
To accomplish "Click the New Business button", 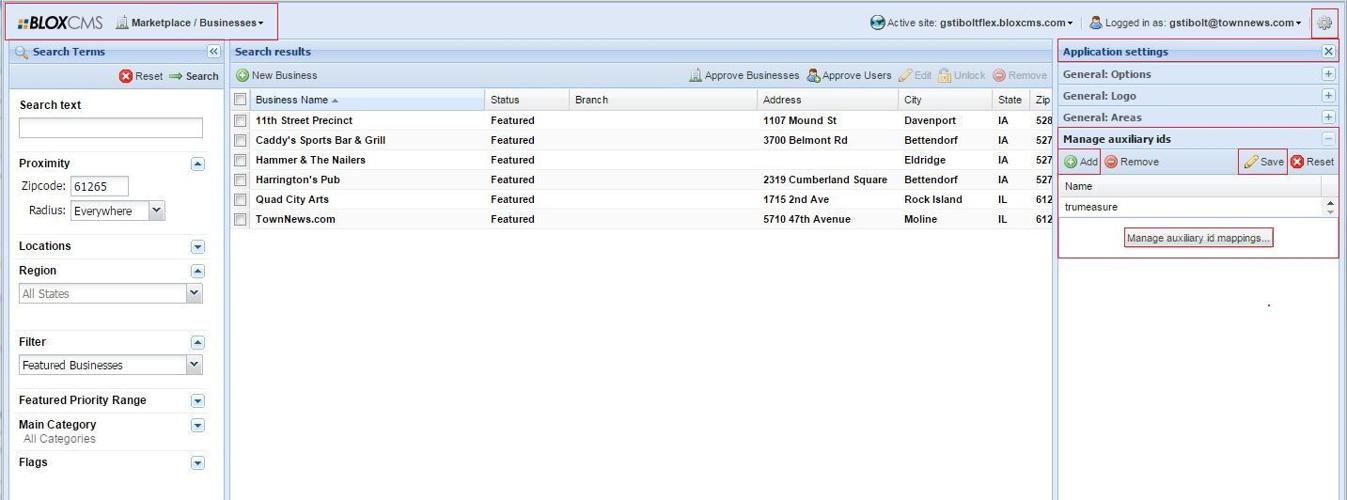I will [277, 75].
